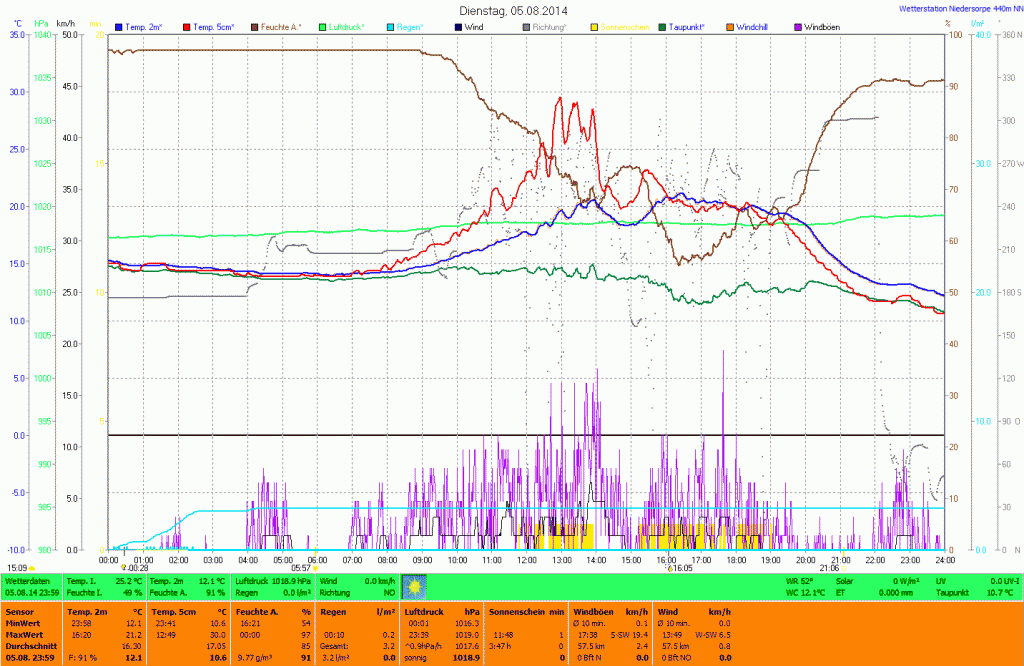The height and width of the screenshot is (666, 1024).
Task: Click the cyan Regen legend square
Action: coord(390,26)
